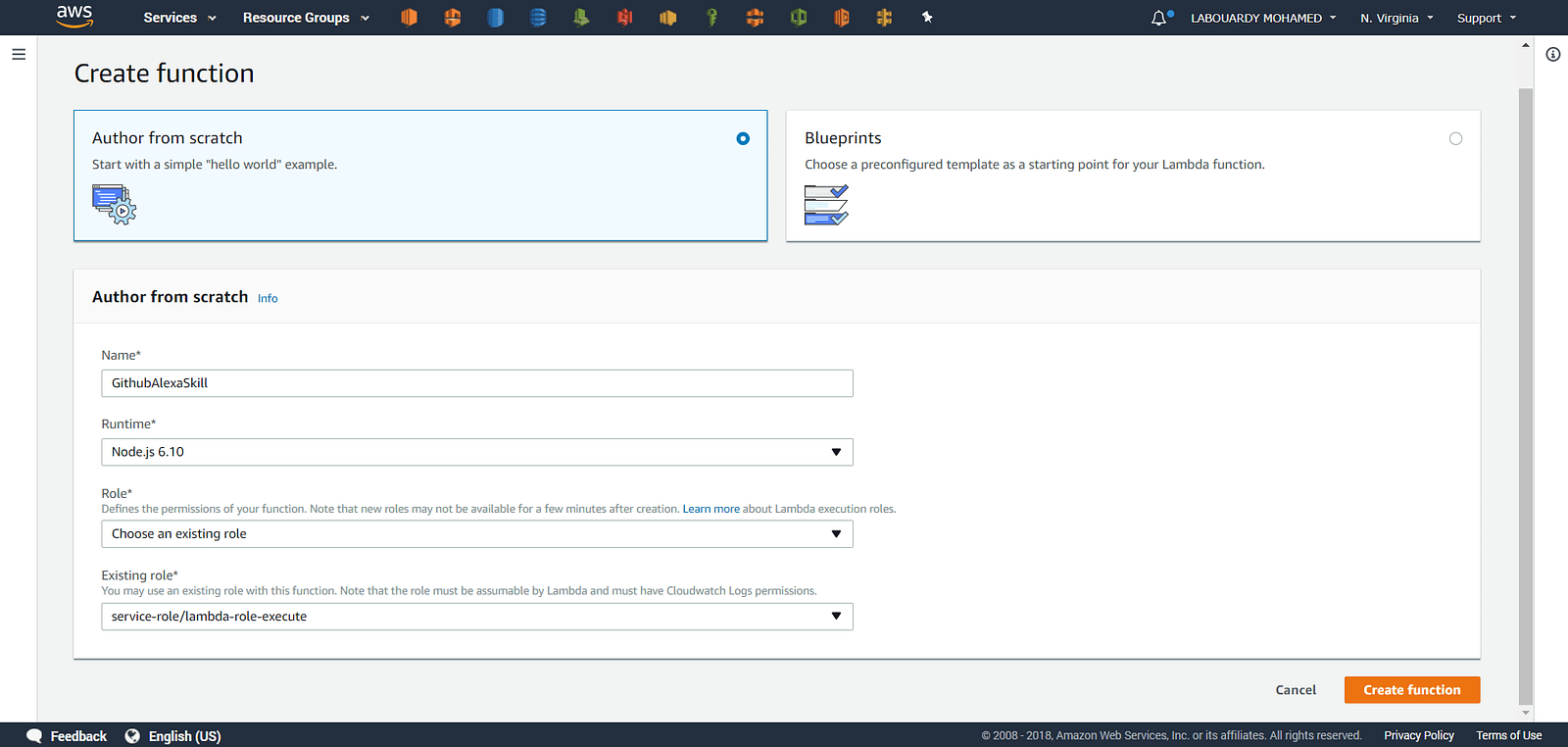Click the white pushpin icon in the top bar
Viewport: 1568px width, 747px height.
pos(927,18)
